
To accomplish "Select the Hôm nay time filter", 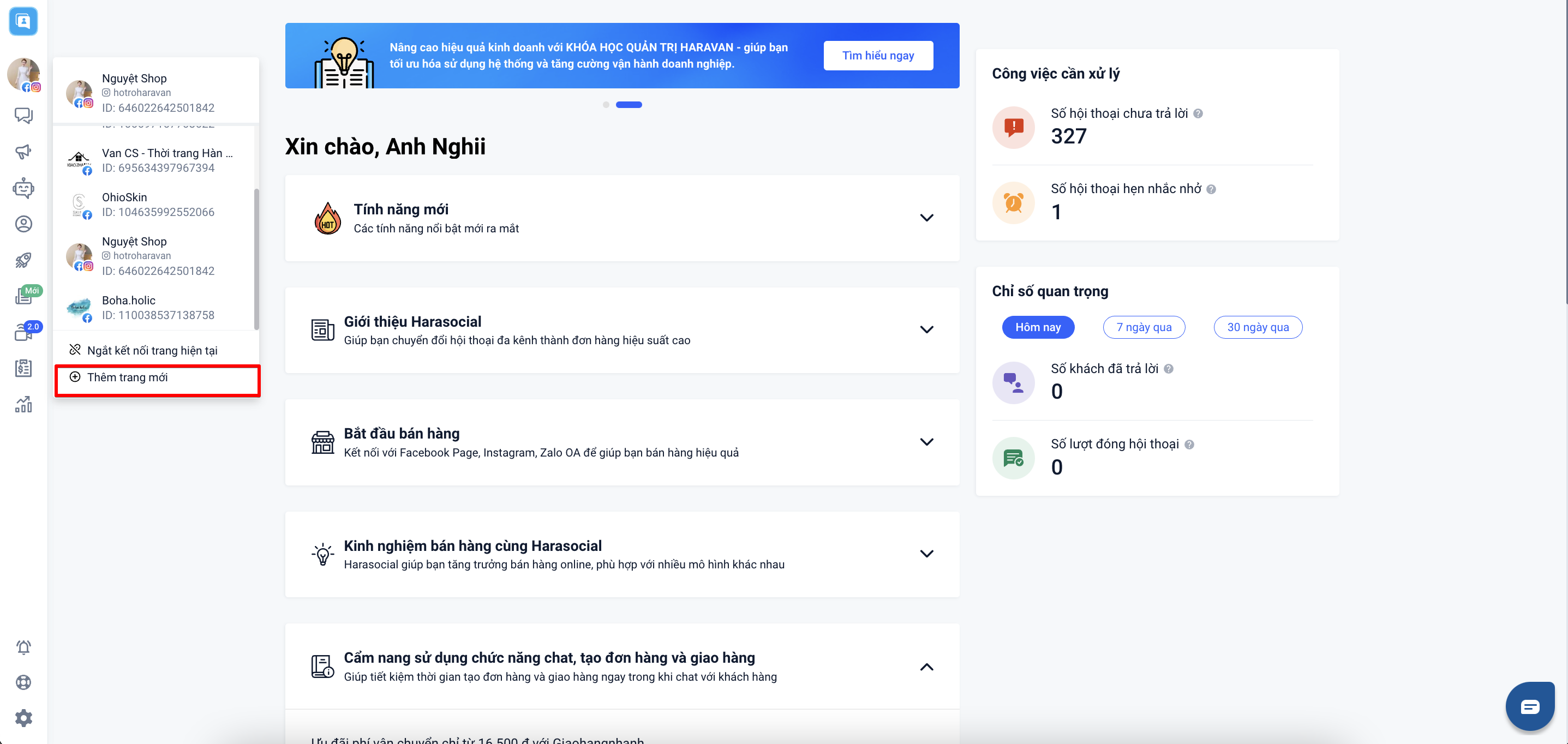I will click(x=1037, y=327).
